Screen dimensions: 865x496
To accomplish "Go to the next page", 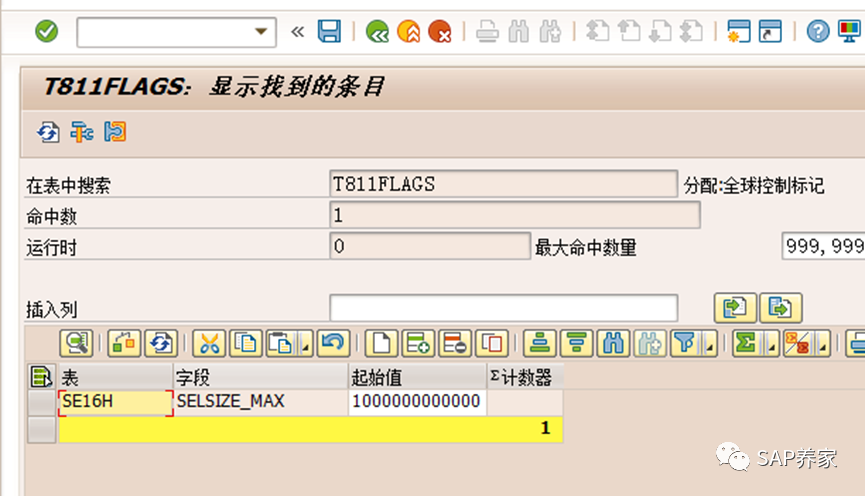I will (660, 31).
